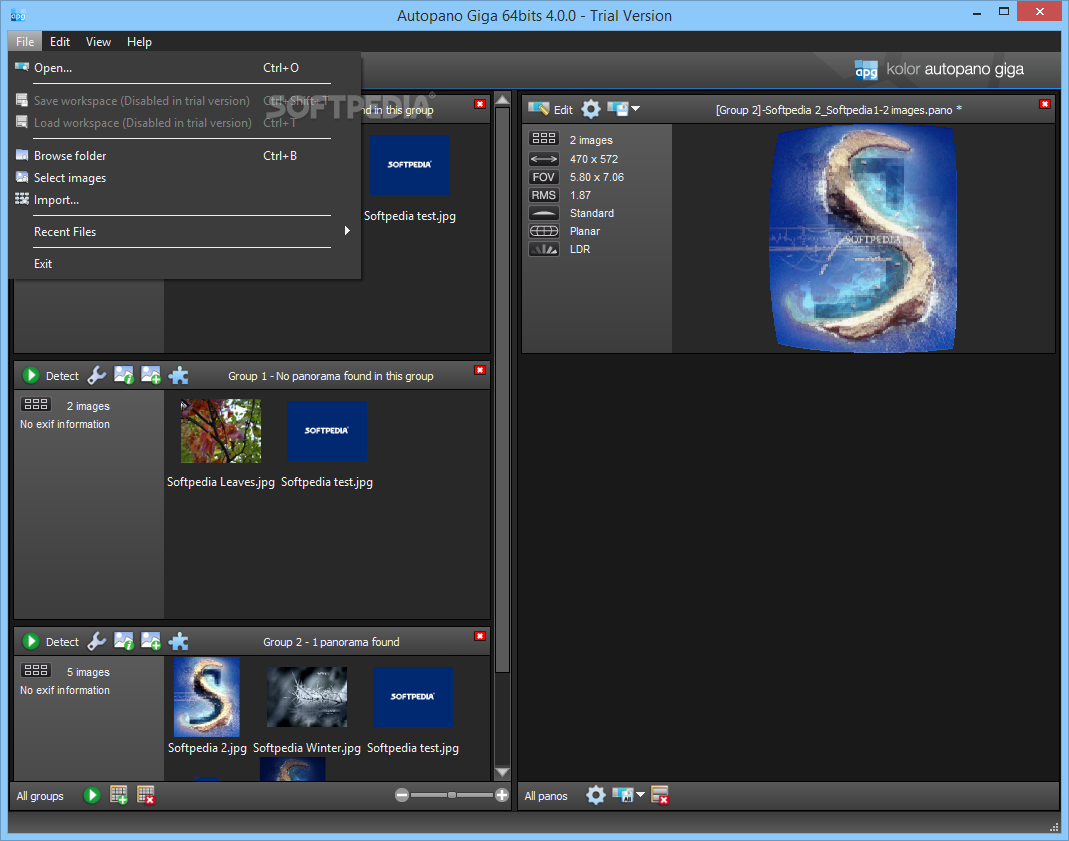Open panorama settings gear next to Edit
This screenshot has width=1069, height=841.
point(591,109)
